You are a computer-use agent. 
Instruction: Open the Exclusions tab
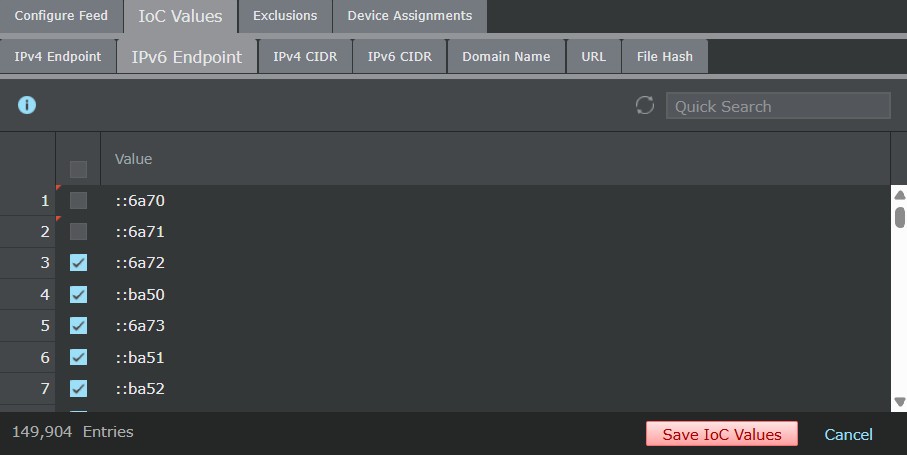(285, 16)
